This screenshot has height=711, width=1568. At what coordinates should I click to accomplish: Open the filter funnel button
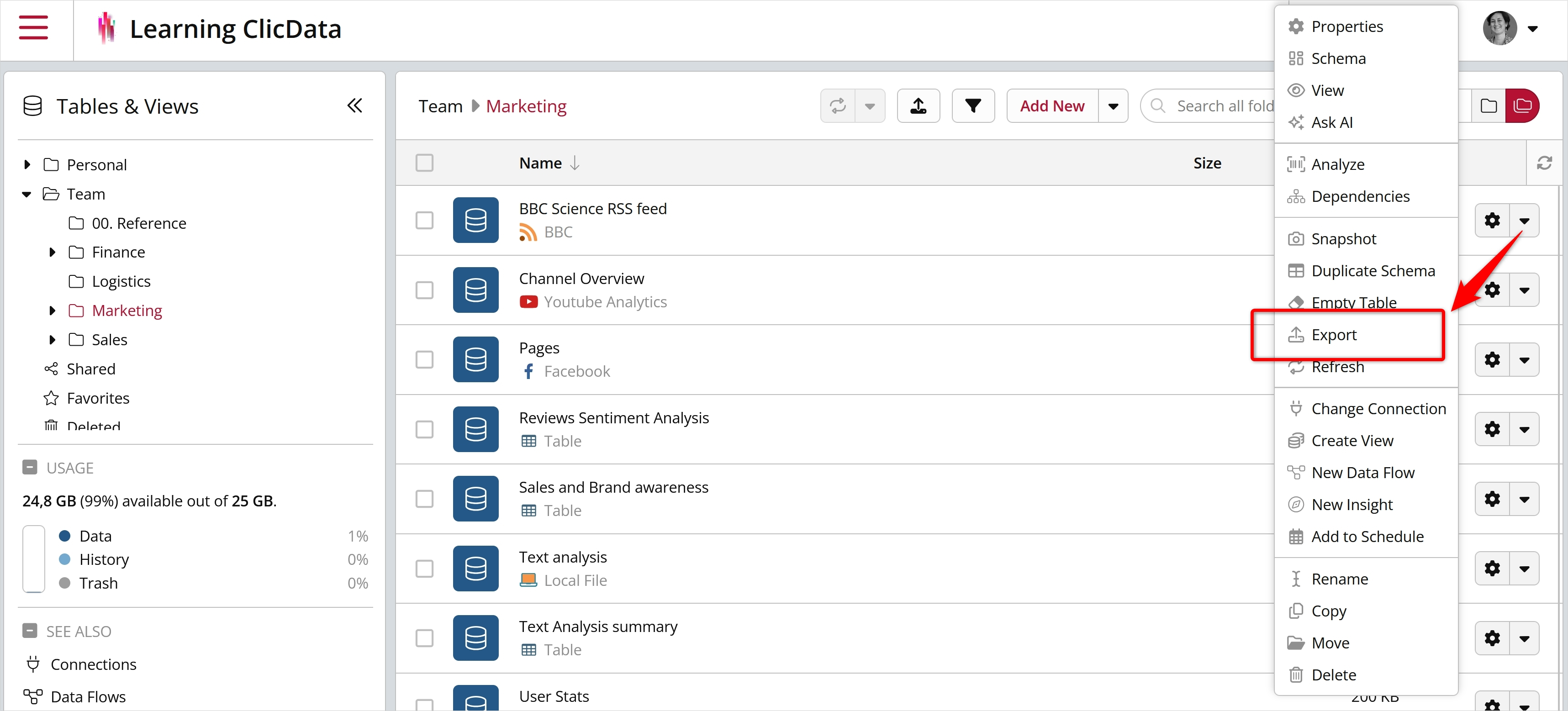click(x=973, y=106)
